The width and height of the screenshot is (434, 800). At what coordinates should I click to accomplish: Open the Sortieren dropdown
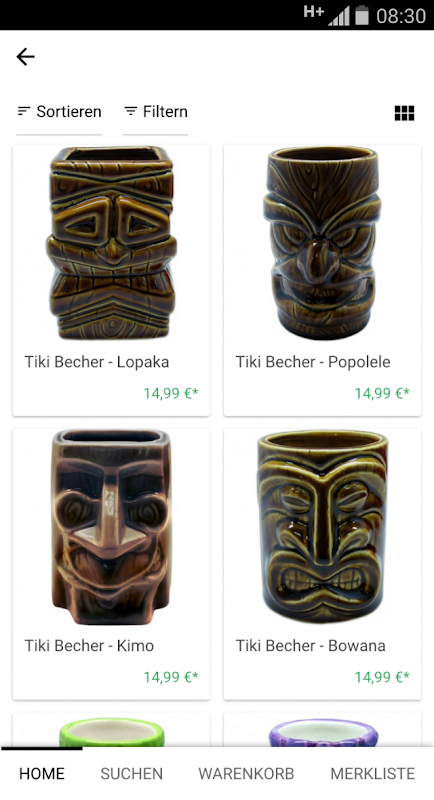pyautogui.click(x=59, y=112)
